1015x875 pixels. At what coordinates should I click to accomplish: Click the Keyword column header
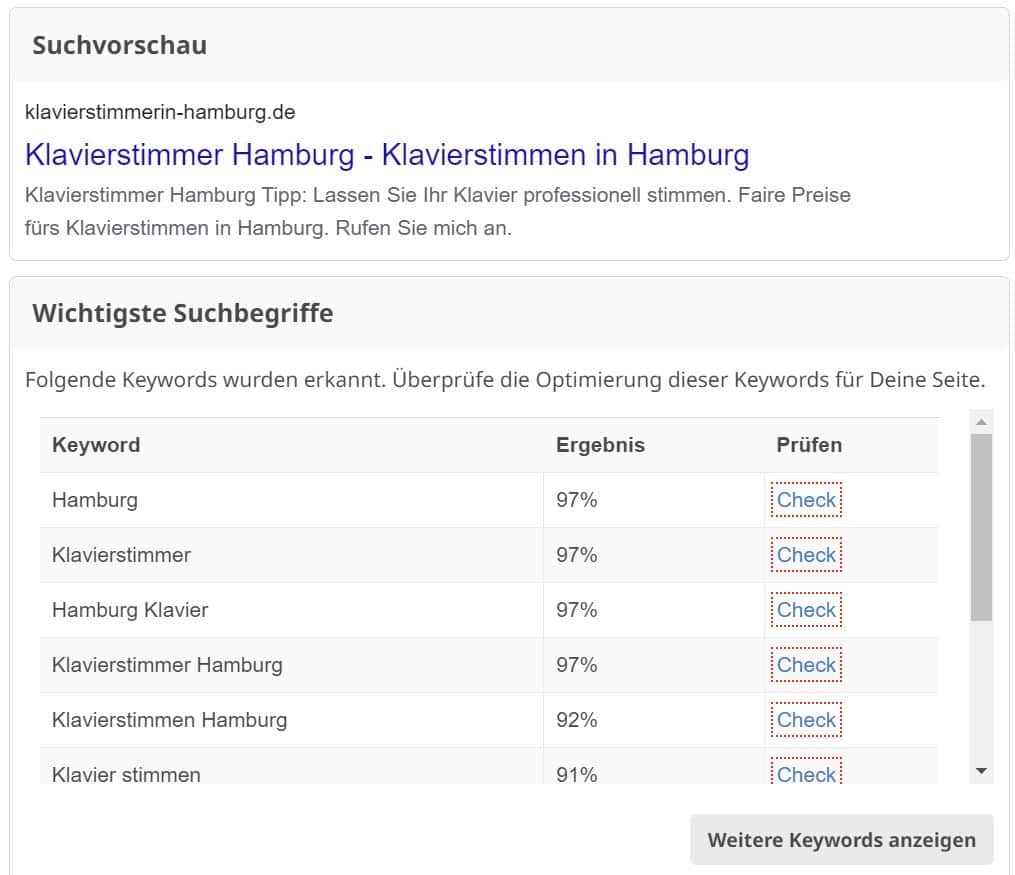click(96, 445)
